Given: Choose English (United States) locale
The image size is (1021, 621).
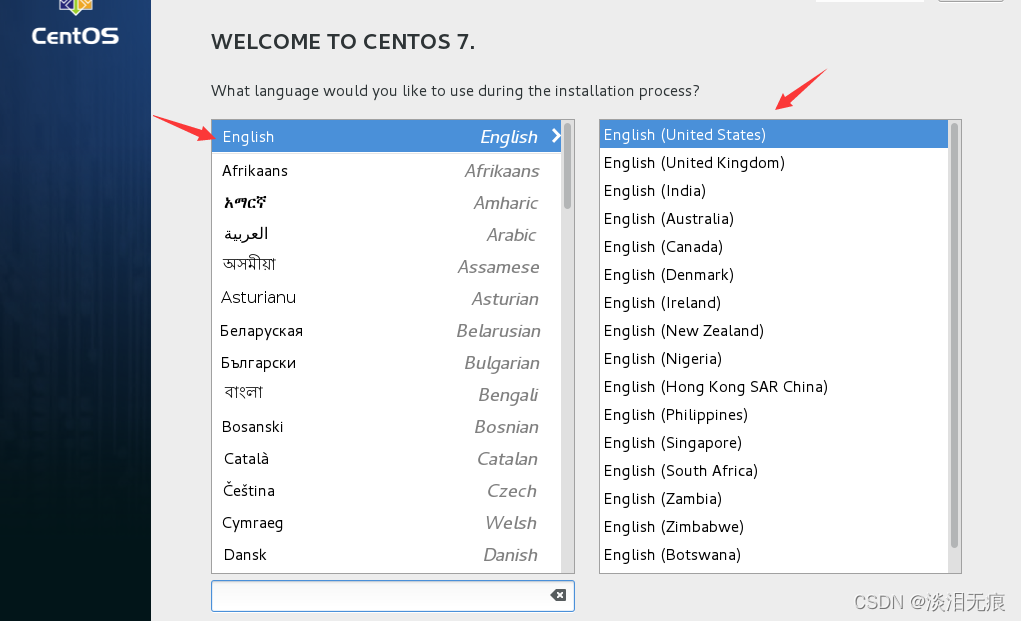Looking at the screenshot, I should tap(774, 135).
